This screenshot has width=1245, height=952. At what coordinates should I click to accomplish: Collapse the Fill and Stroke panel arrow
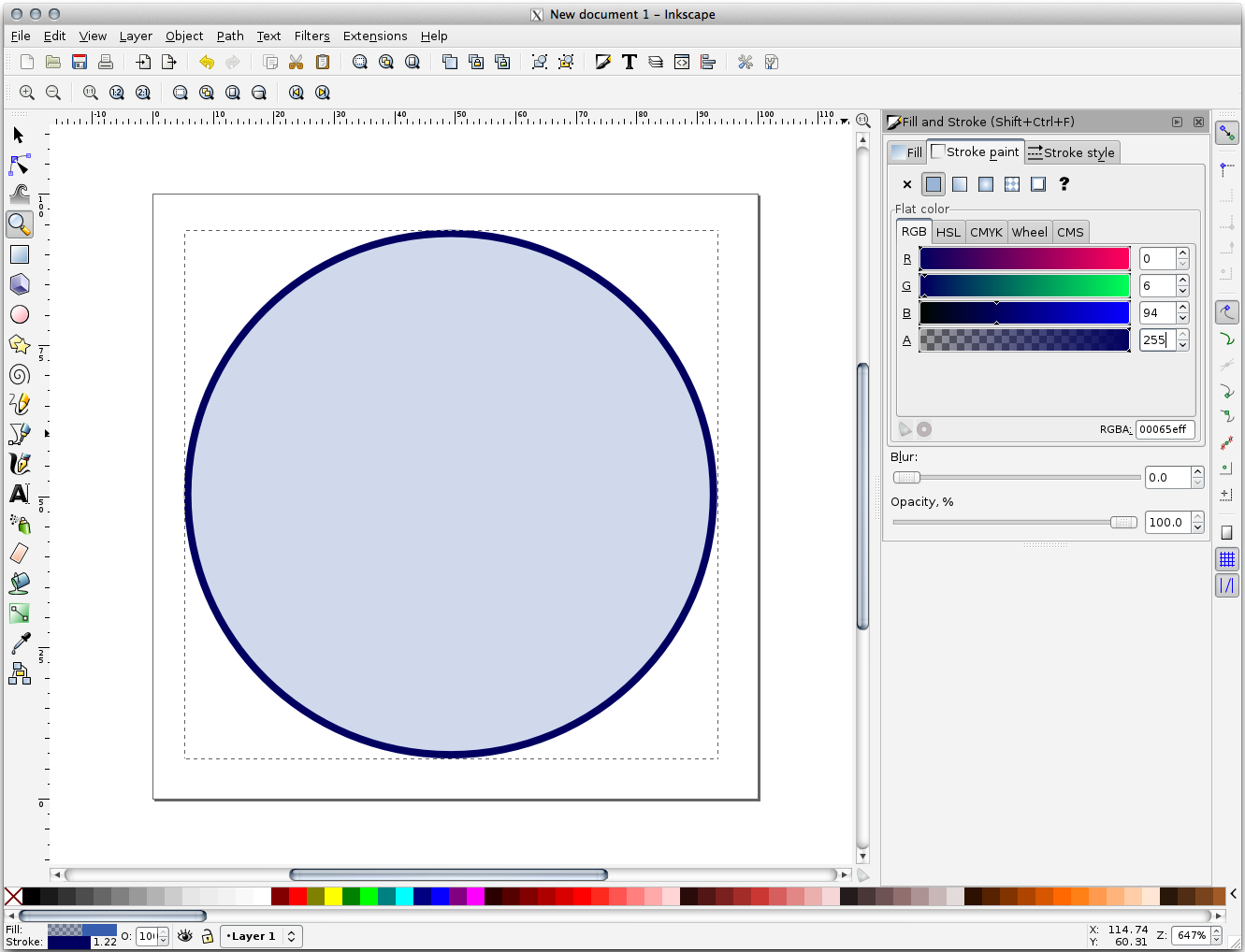click(x=1177, y=122)
